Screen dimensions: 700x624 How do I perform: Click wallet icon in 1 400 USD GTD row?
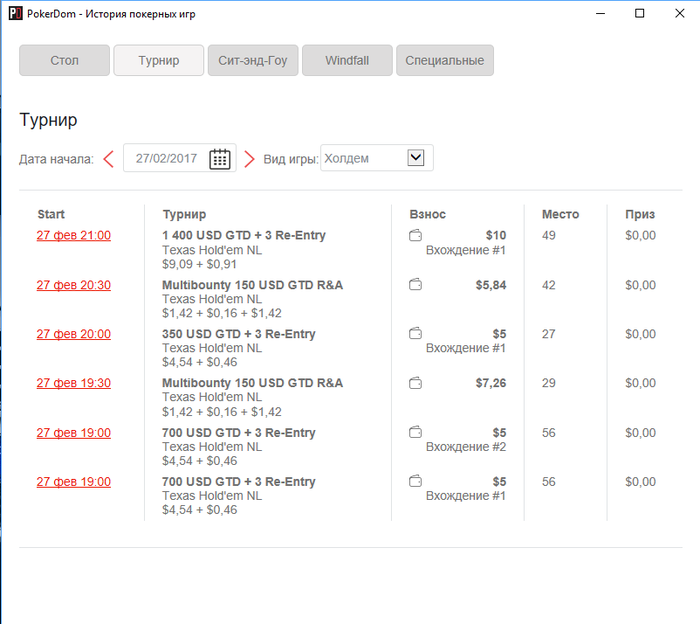tap(415, 235)
